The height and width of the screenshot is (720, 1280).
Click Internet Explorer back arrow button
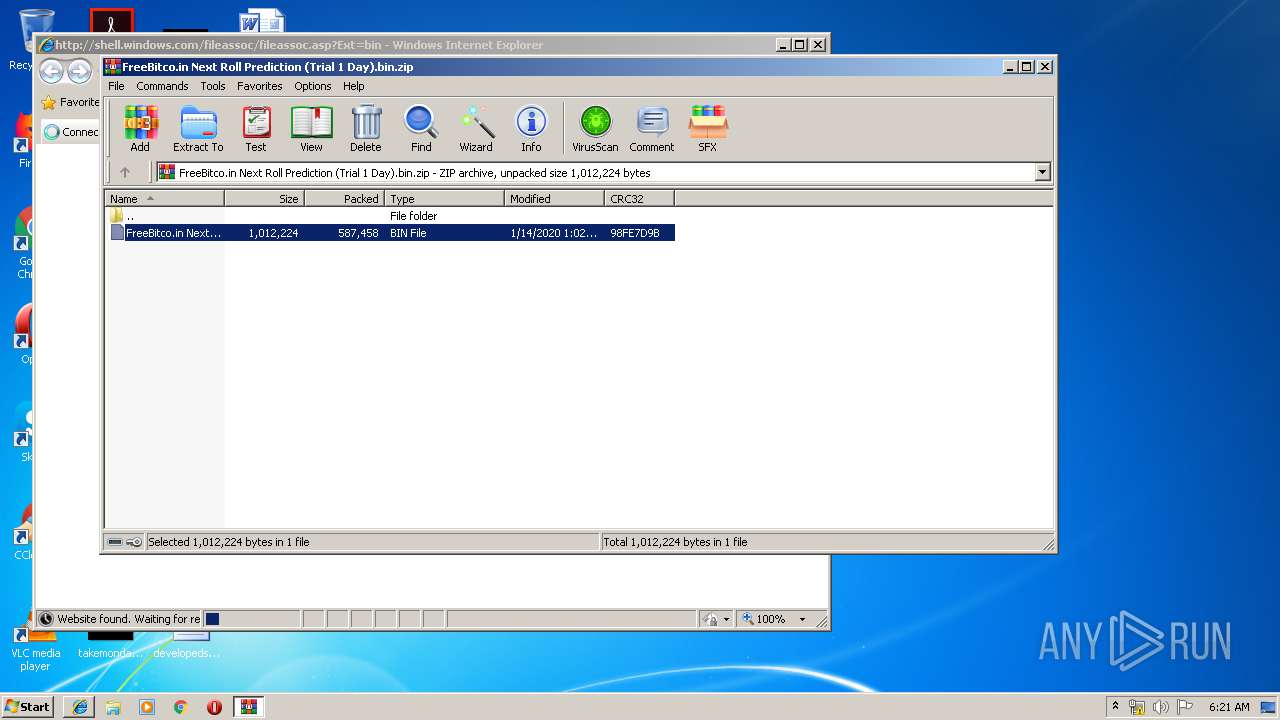(51, 71)
